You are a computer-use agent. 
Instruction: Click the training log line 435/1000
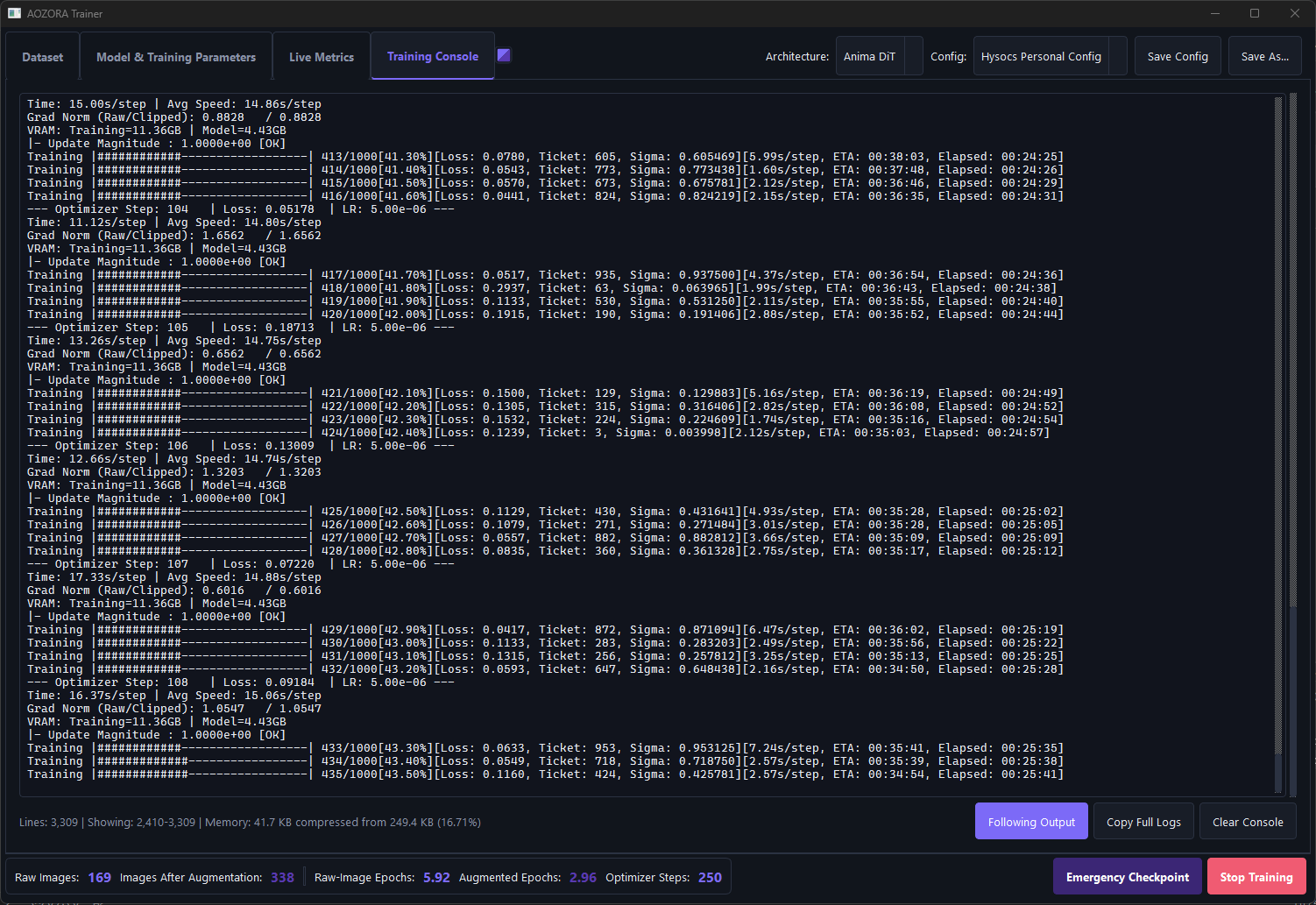[545, 774]
